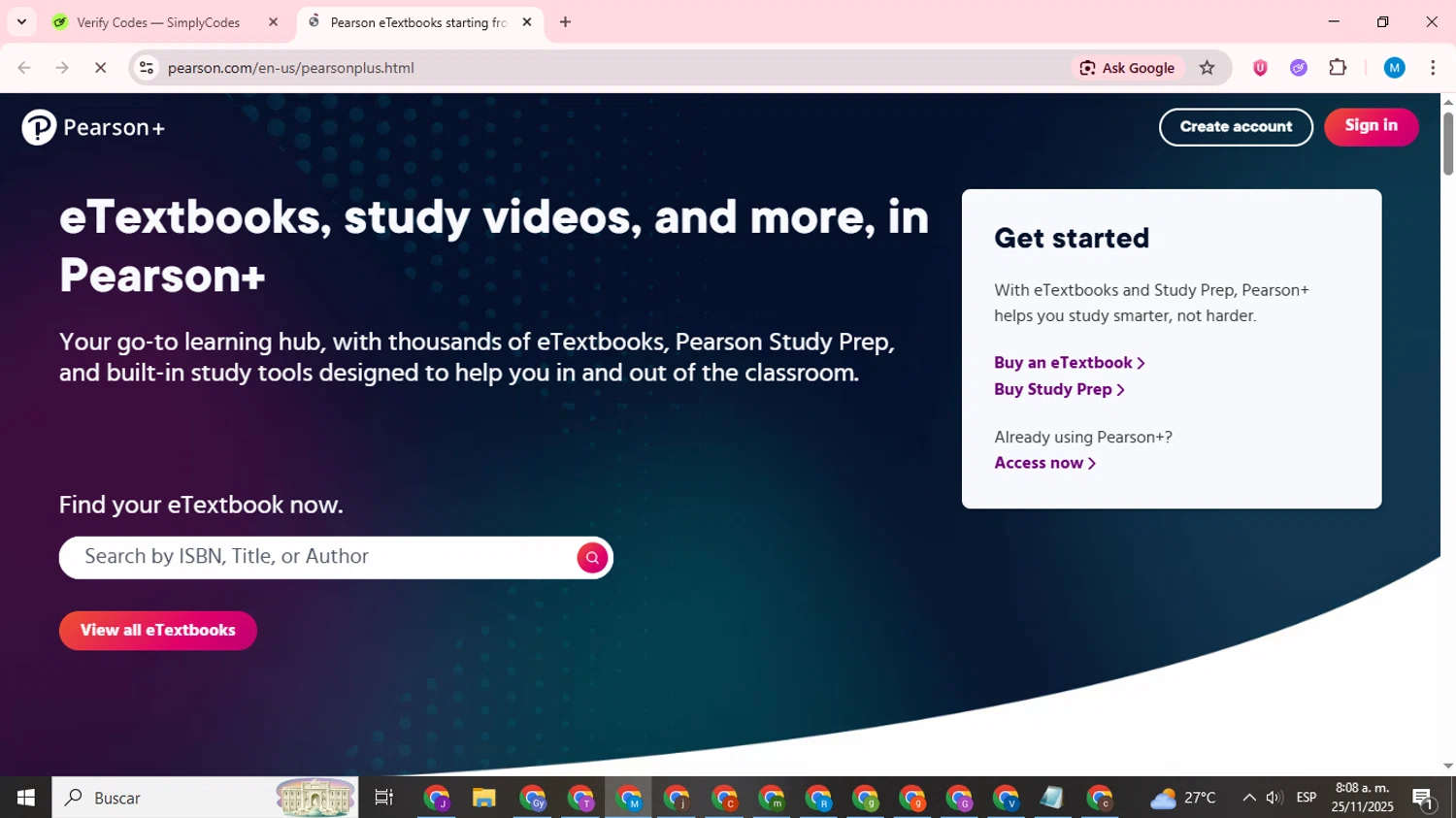The image size is (1456, 818).
Task: Click the Pearson+ logo
Action: tap(93, 127)
